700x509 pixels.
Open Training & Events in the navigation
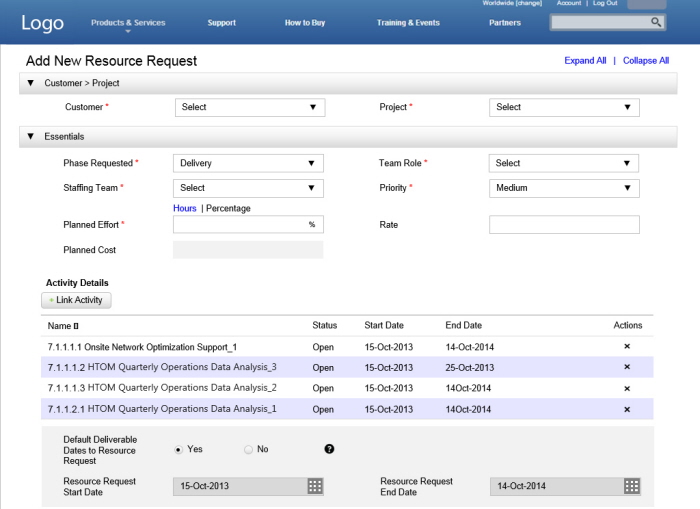point(408,23)
